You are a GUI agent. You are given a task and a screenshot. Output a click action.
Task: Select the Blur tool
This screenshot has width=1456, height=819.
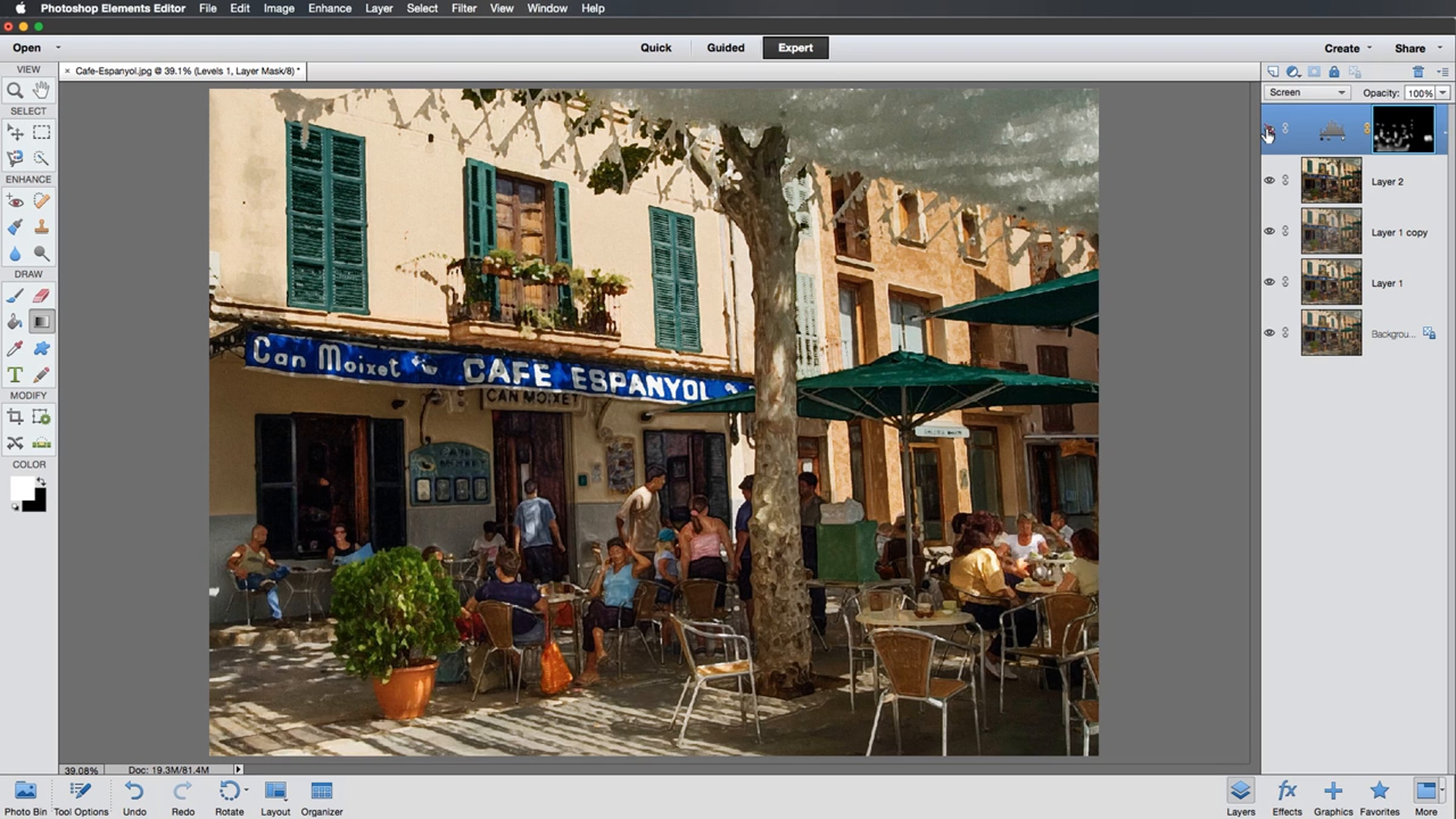tap(15, 253)
